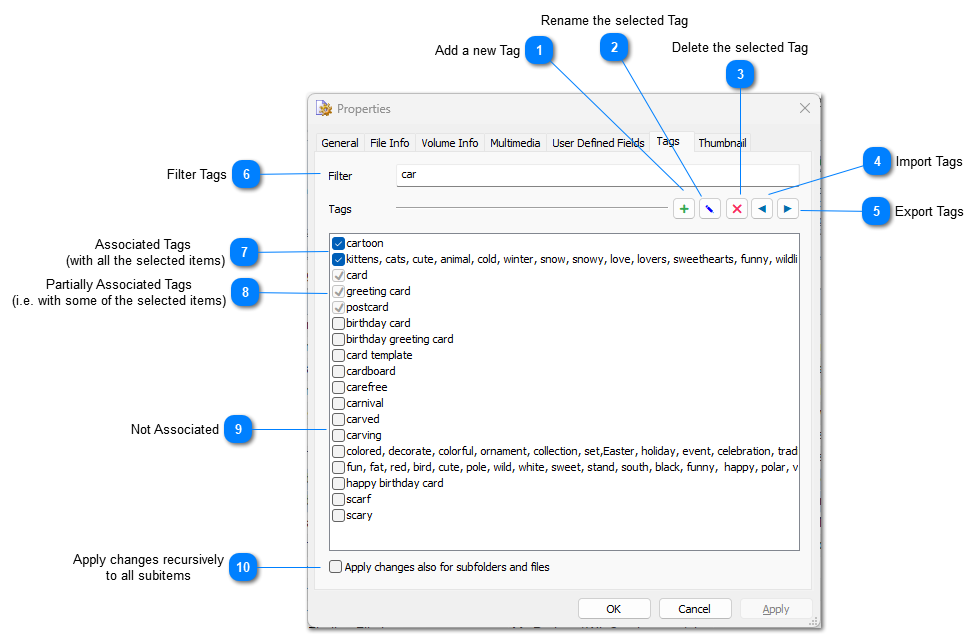Click the Rename selected Tag pencil icon
The height and width of the screenshot is (637, 980).
point(710,209)
